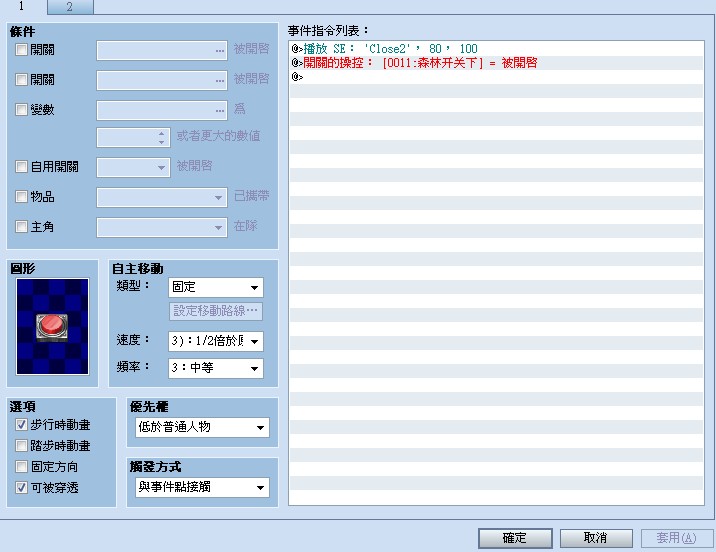Open the 變數 variable selector field

(162, 110)
